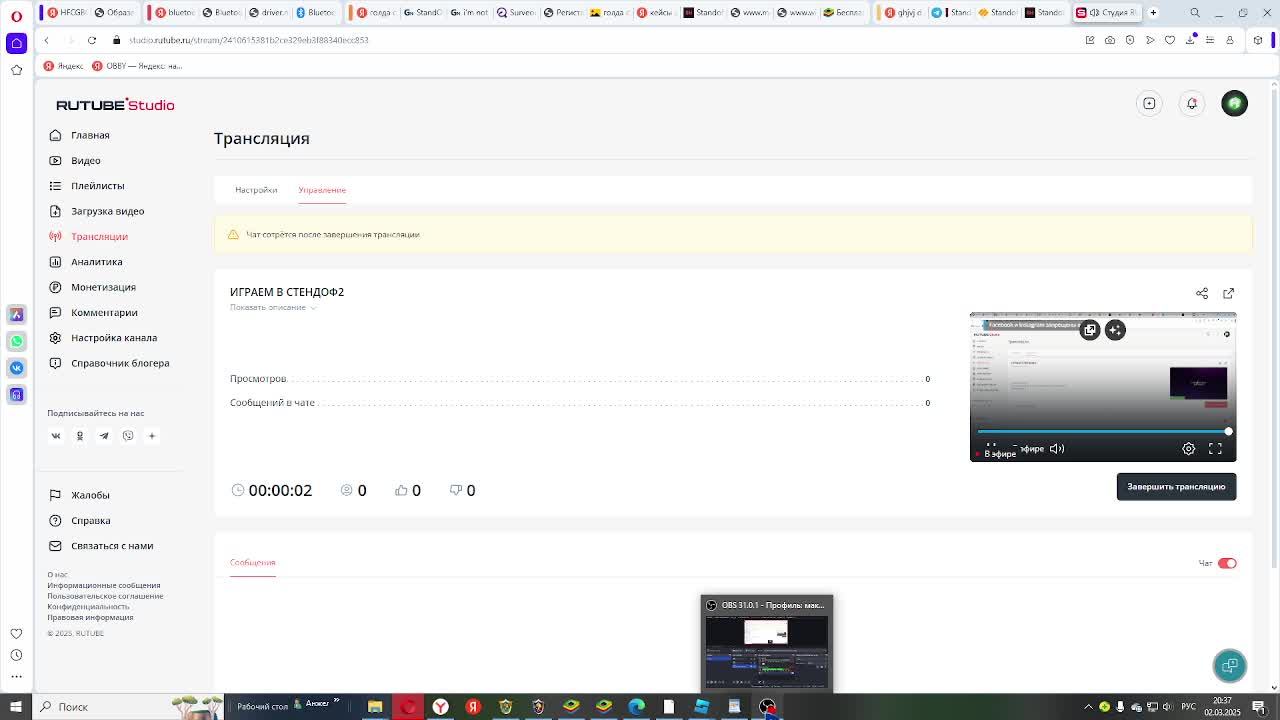Screen dimensions: 1280x720
Task: Switch to the Управление tab
Action: [322, 190]
